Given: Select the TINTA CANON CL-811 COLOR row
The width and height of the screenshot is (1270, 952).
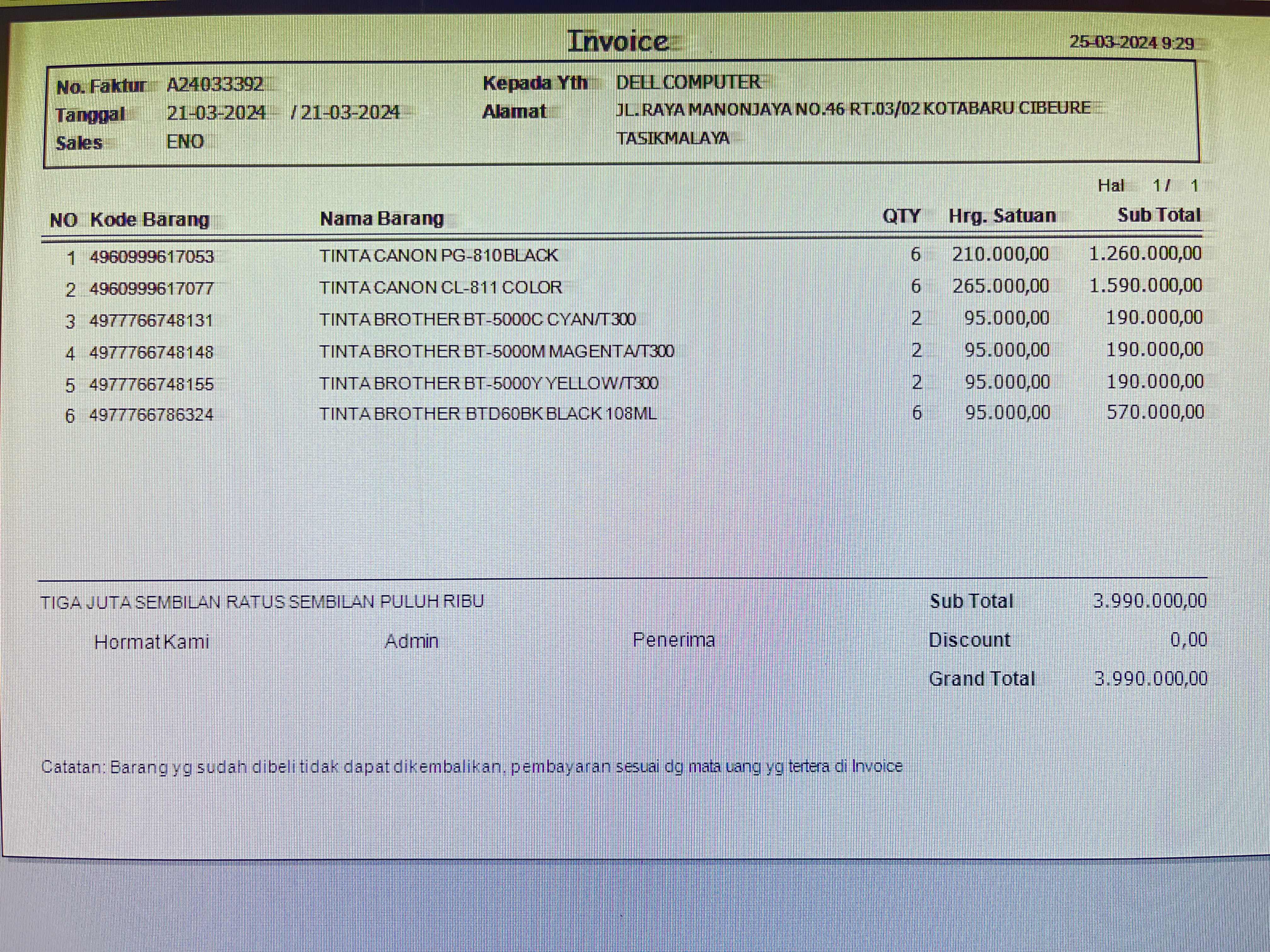Looking at the screenshot, I should (440, 287).
